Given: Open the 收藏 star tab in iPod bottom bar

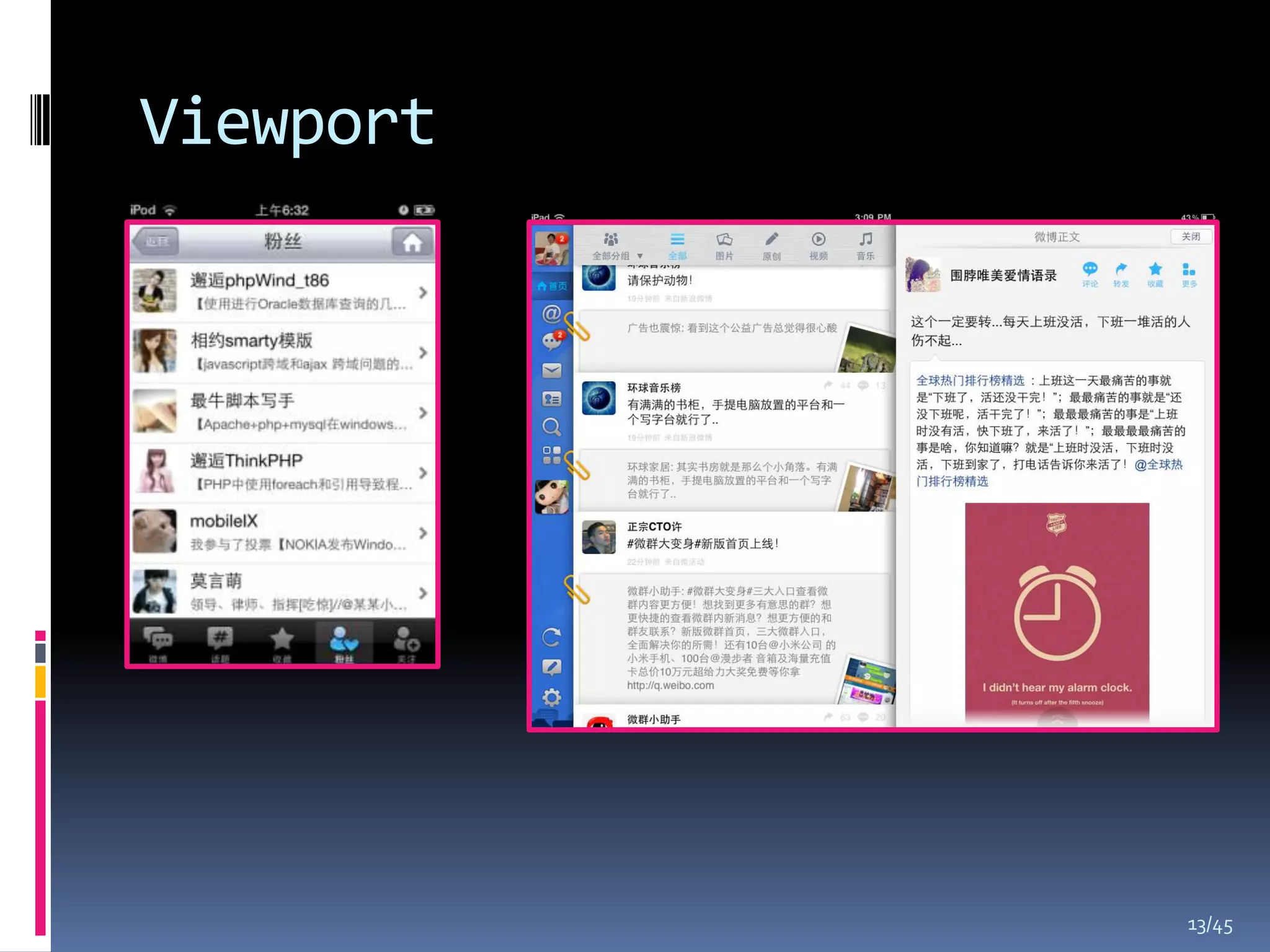Looking at the screenshot, I should click(282, 643).
